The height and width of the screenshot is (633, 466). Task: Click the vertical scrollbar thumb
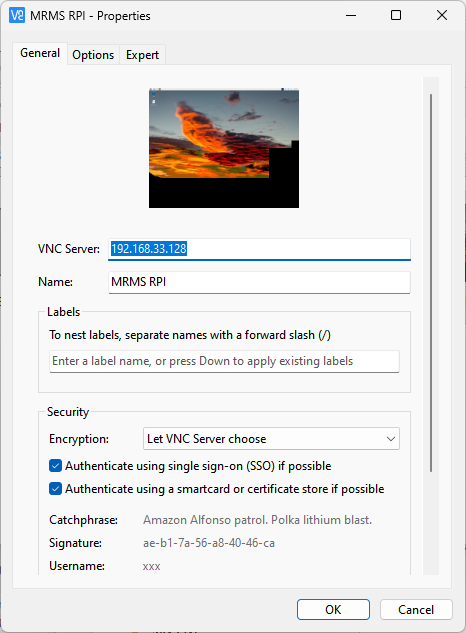431,283
